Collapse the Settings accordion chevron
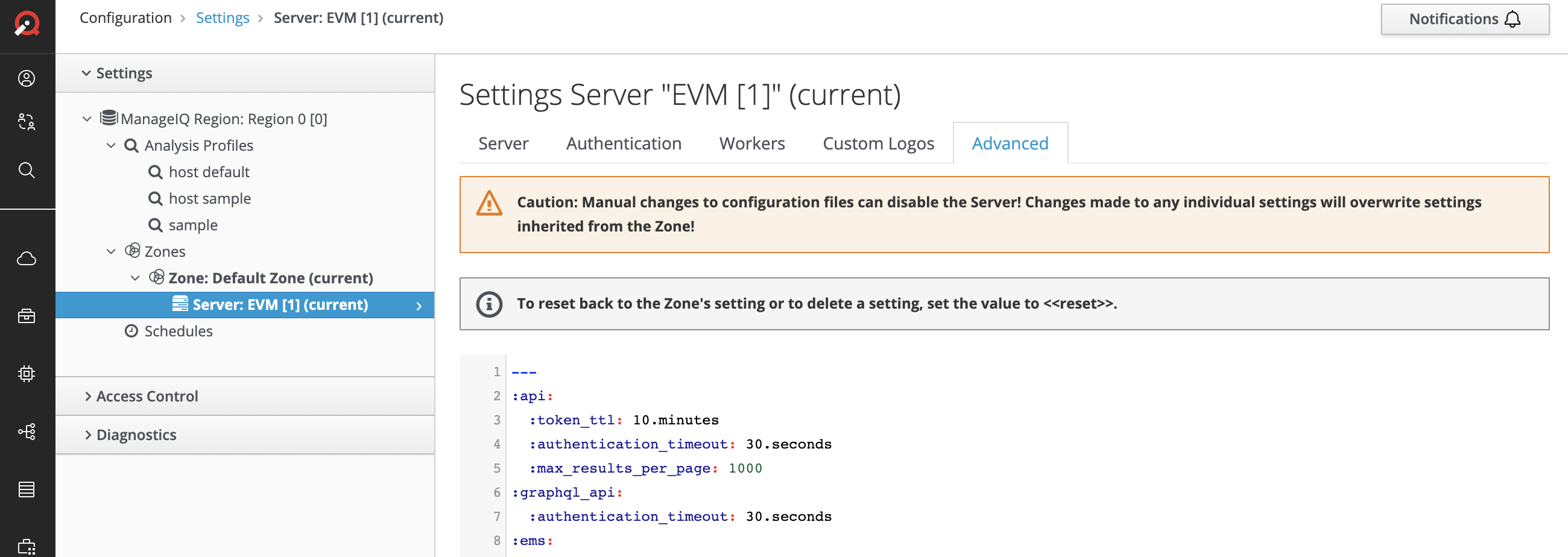The image size is (1568, 557). coord(86,73)
